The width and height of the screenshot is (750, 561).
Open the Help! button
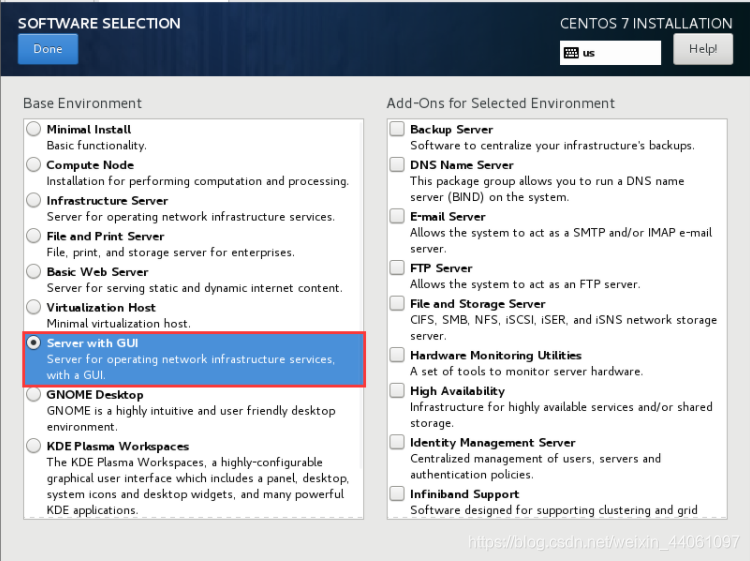pyautogui.click(x=703, y=49)
